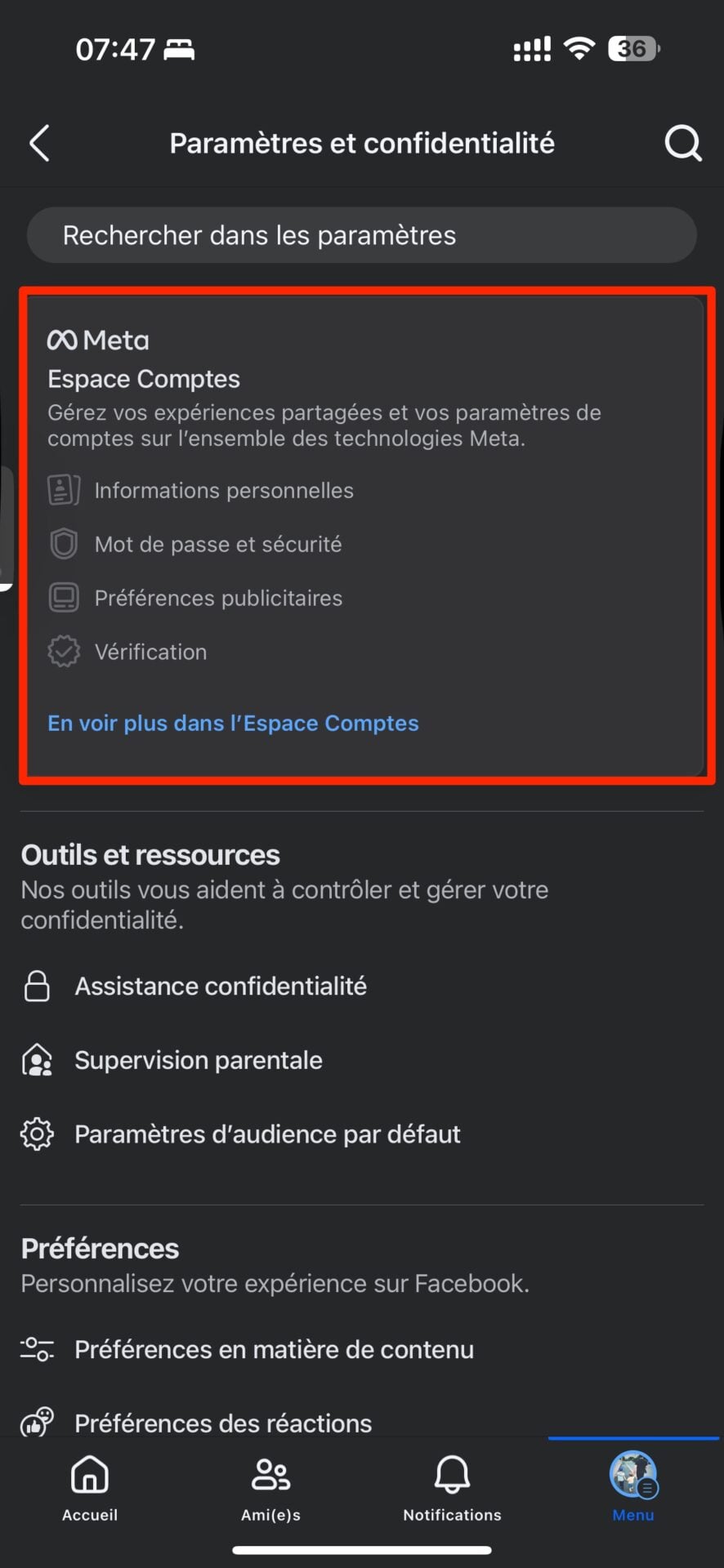Tap the Informations personnelles ID card icon
The width and height of the screenshot is (724, 1568).
[x=64, y=490]
